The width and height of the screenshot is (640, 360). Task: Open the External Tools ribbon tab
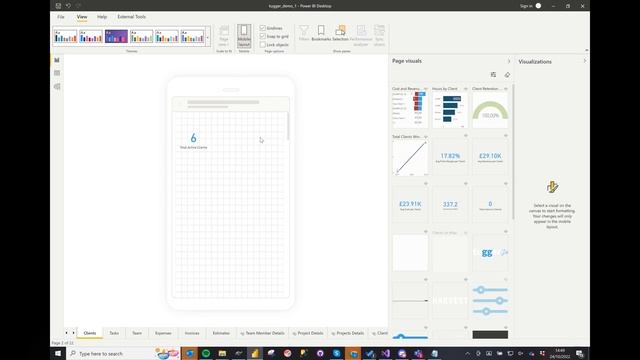click(131, 17)
